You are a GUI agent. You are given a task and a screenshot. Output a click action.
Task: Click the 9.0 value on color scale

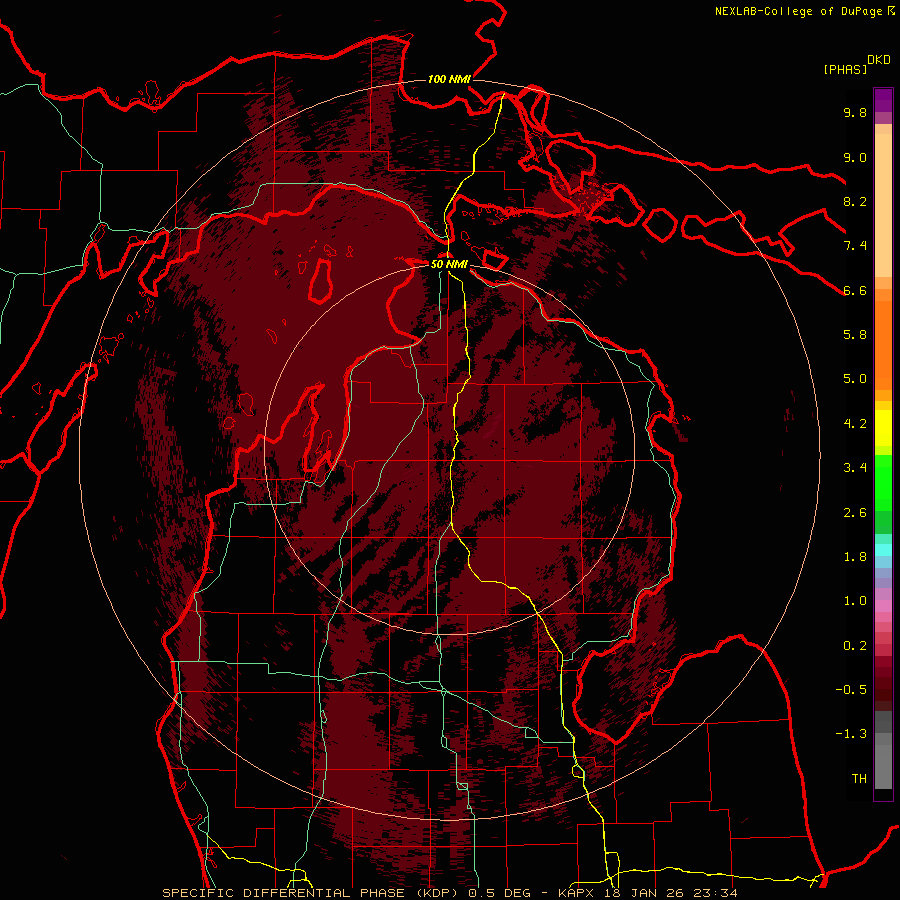pos(855,157)
